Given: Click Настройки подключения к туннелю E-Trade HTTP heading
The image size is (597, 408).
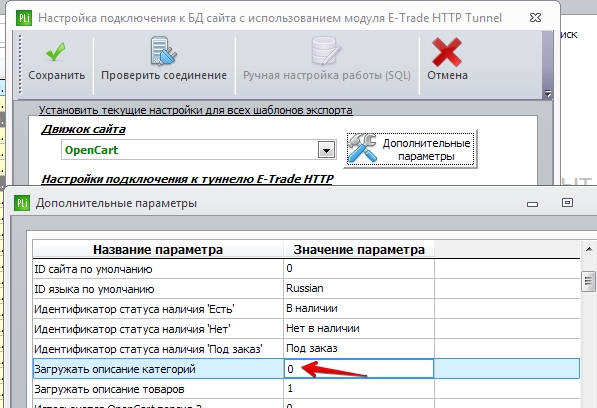Looking at the screenshot, I should point(187,179).
